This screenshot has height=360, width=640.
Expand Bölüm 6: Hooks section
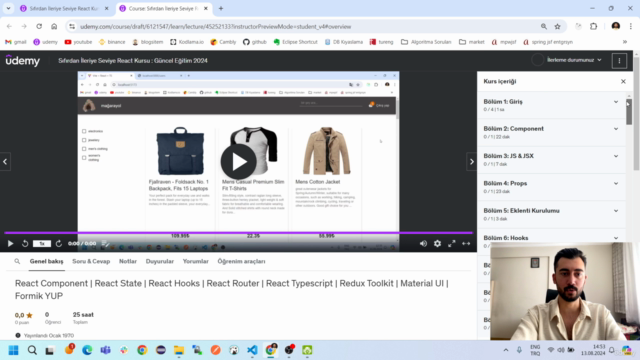(x=551, y=238)
